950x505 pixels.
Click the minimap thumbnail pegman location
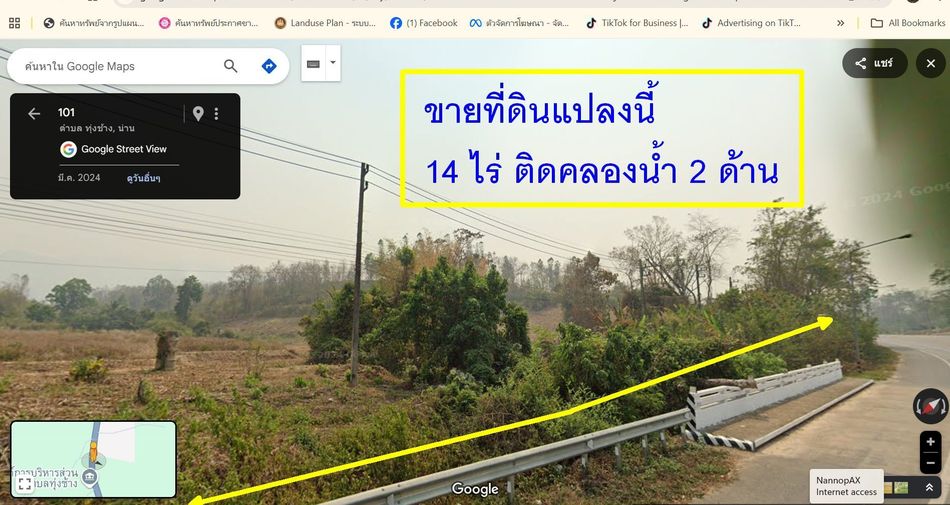click(x=93, y=452)
